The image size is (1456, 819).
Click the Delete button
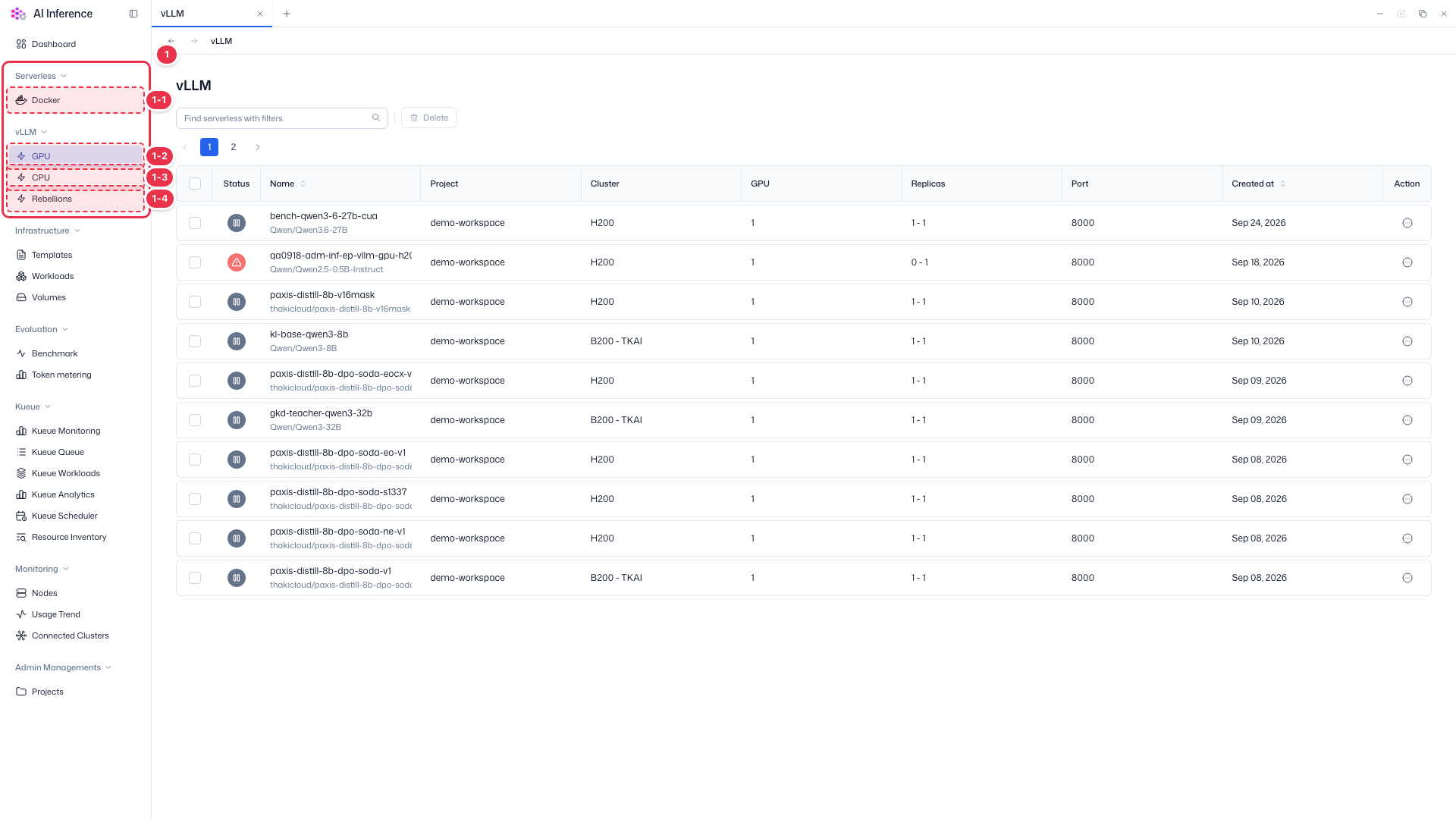tap(429, 118)
